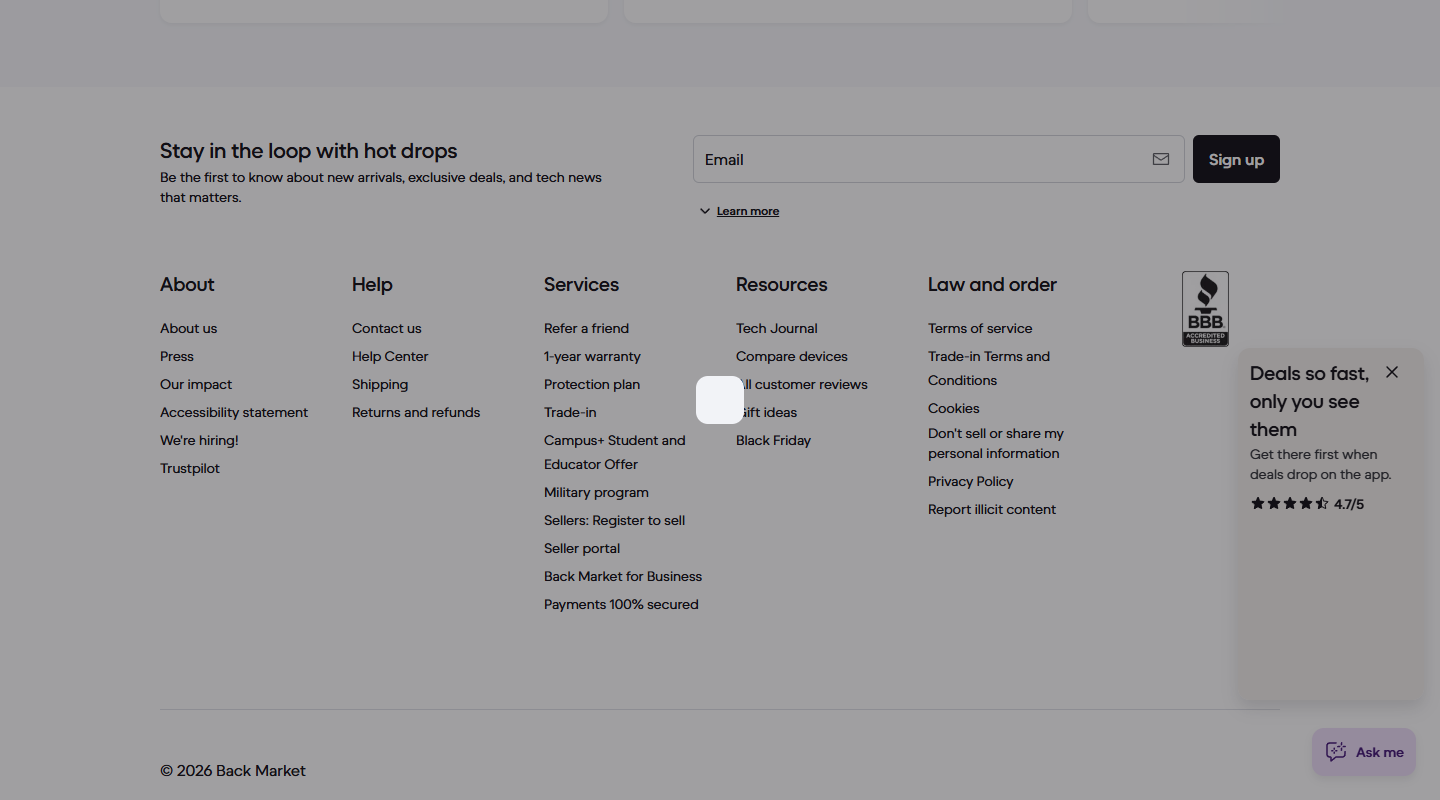Expand the Learn more disclosure

pyautogui.click(x=739, y=211)
